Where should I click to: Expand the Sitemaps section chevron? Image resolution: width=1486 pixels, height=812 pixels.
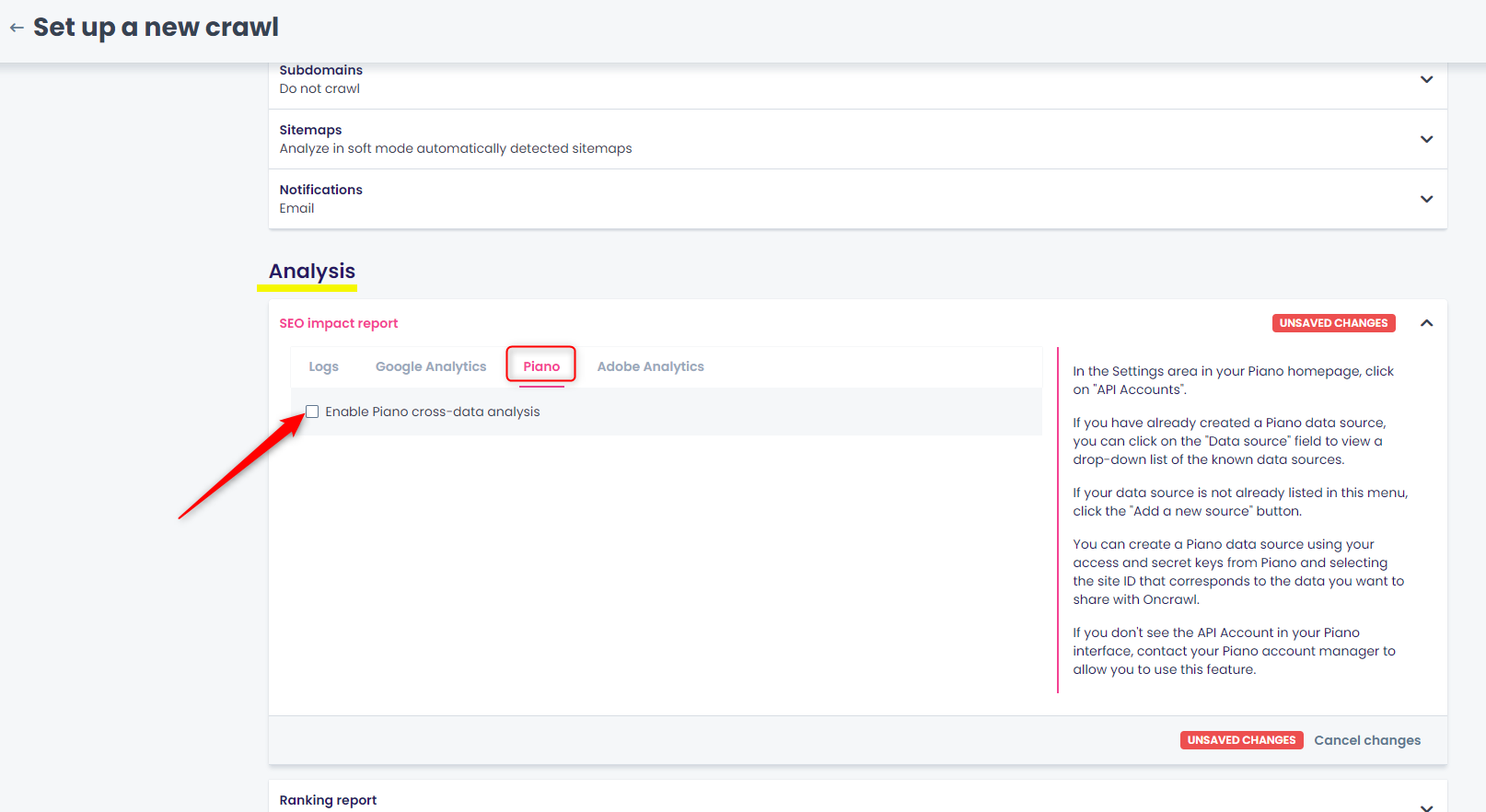[1426, 139]
